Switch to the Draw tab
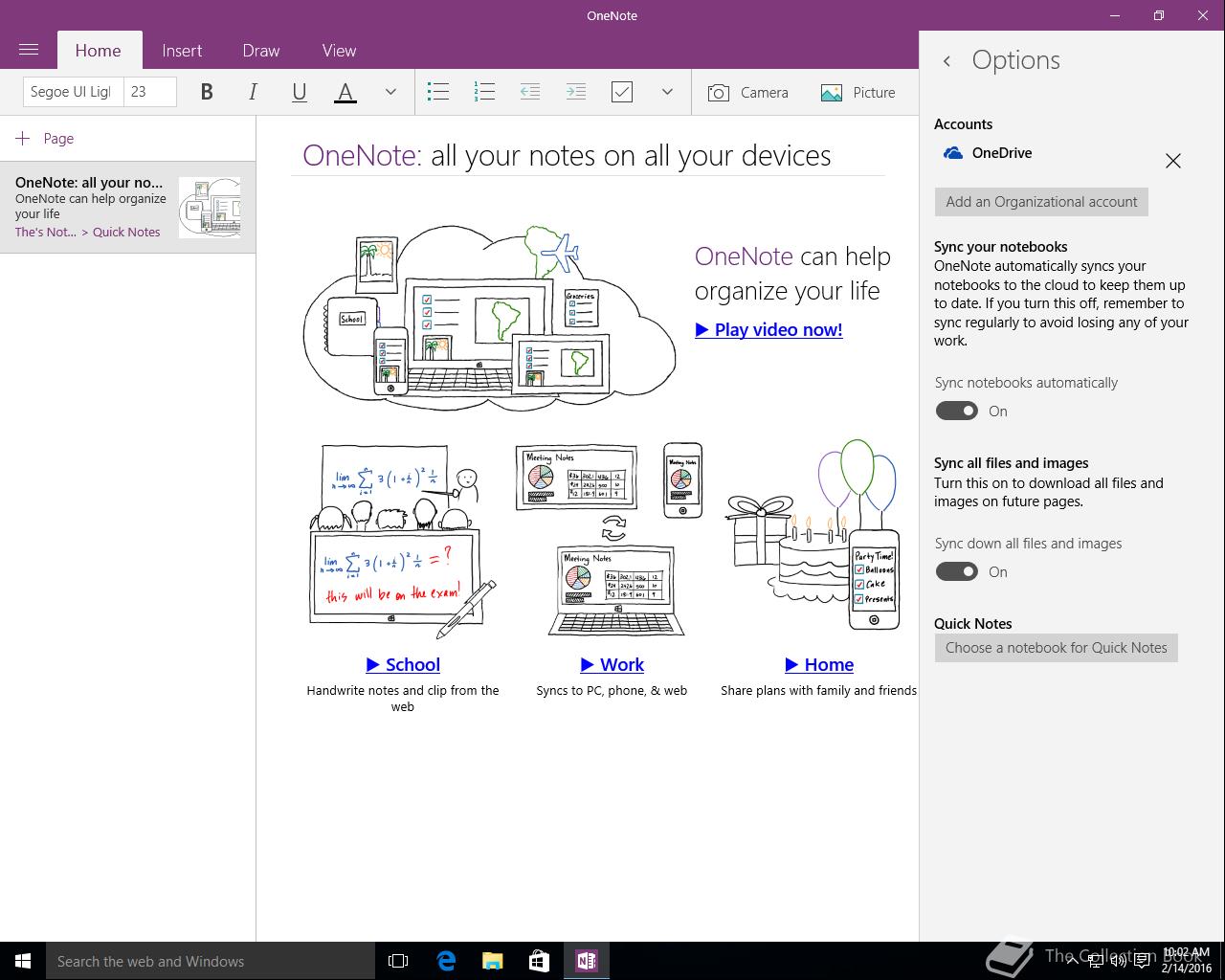This screenshot has width=1225, height=980. (261, 51)
